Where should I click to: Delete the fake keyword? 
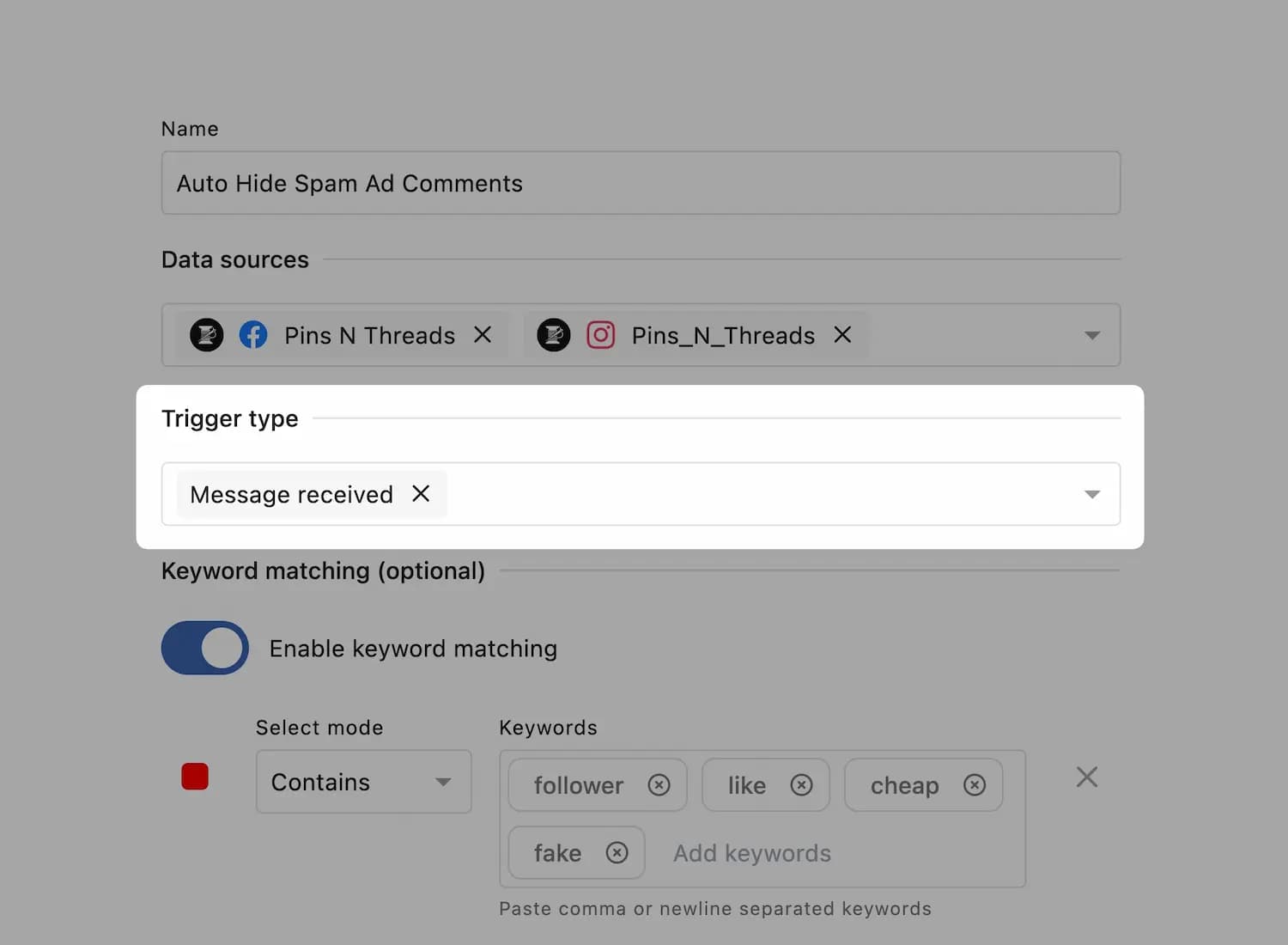(x=617, y=853)
